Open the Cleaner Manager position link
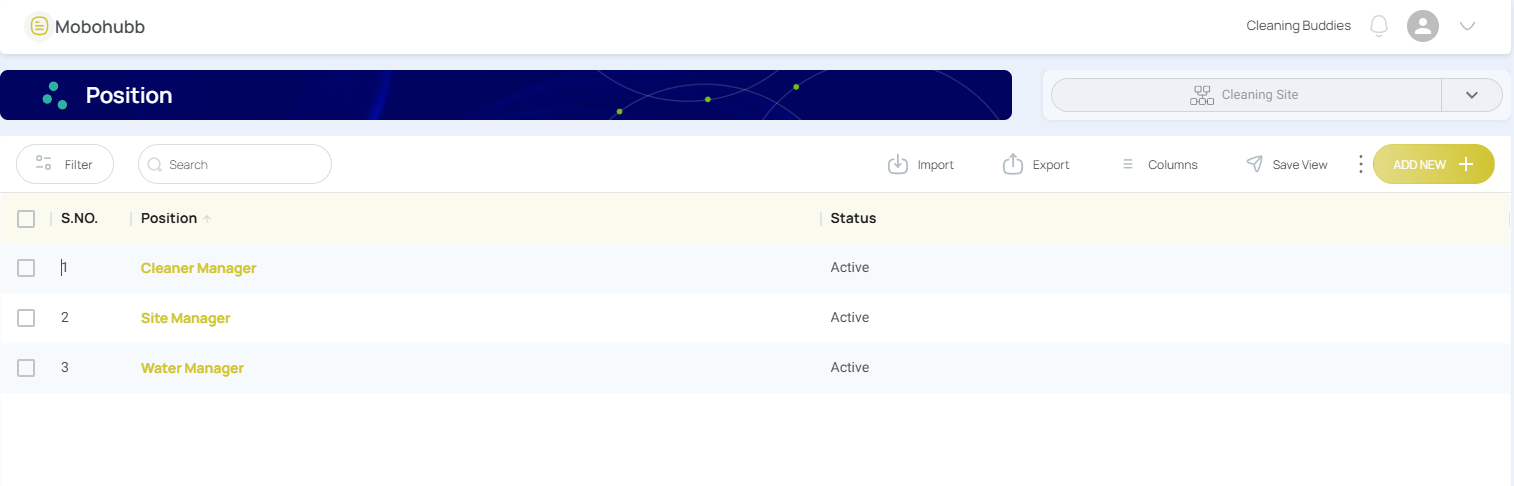The image size is (1514, 486). pyautogui.click(x=198, y=268)
